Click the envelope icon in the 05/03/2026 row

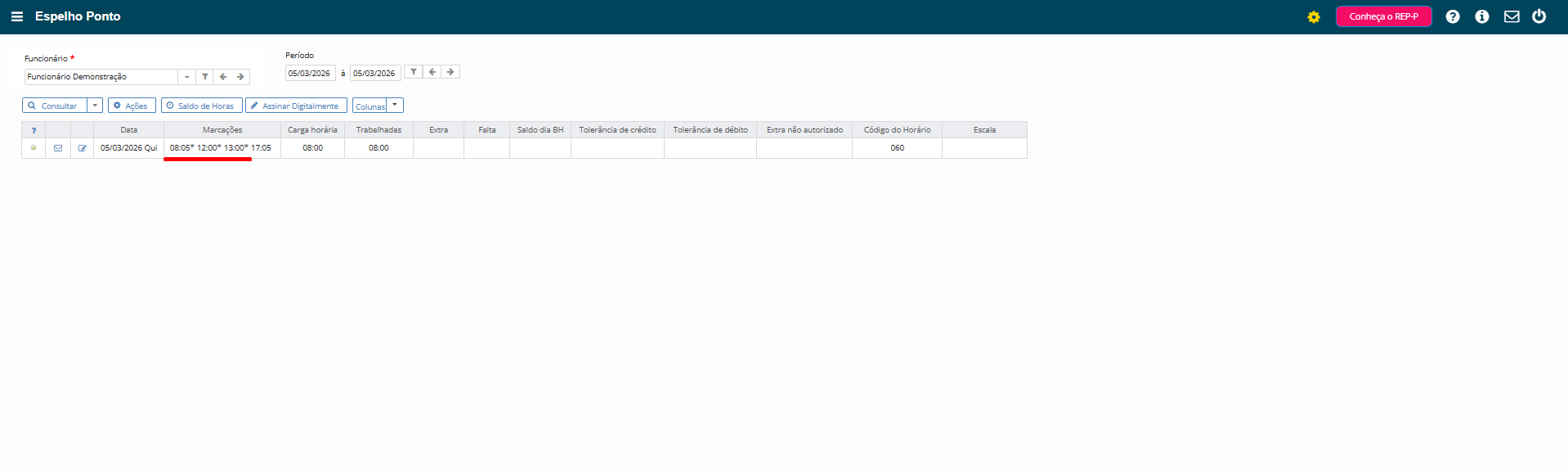[58, 148]
